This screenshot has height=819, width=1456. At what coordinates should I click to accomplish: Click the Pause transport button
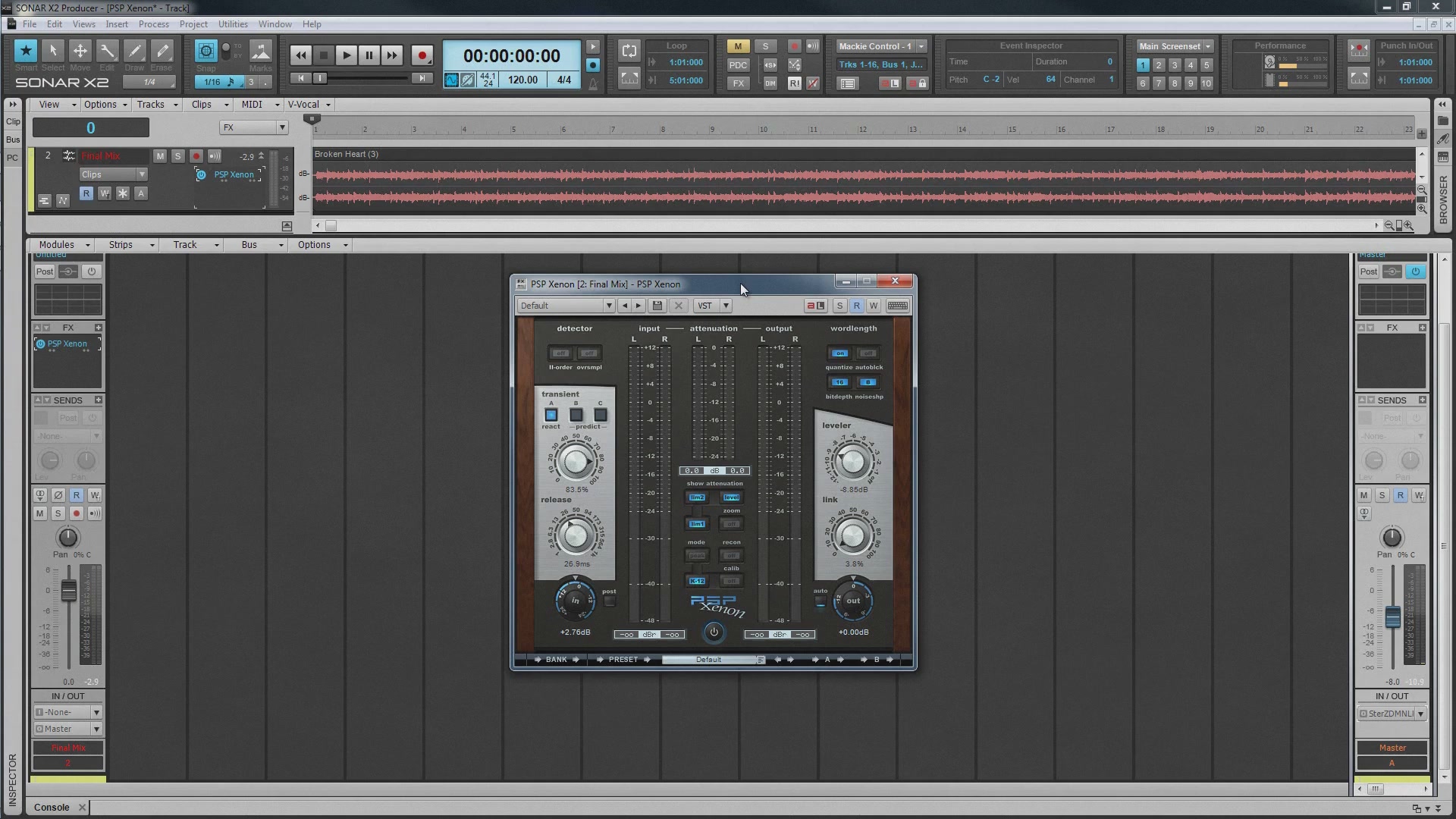(369, 55)
